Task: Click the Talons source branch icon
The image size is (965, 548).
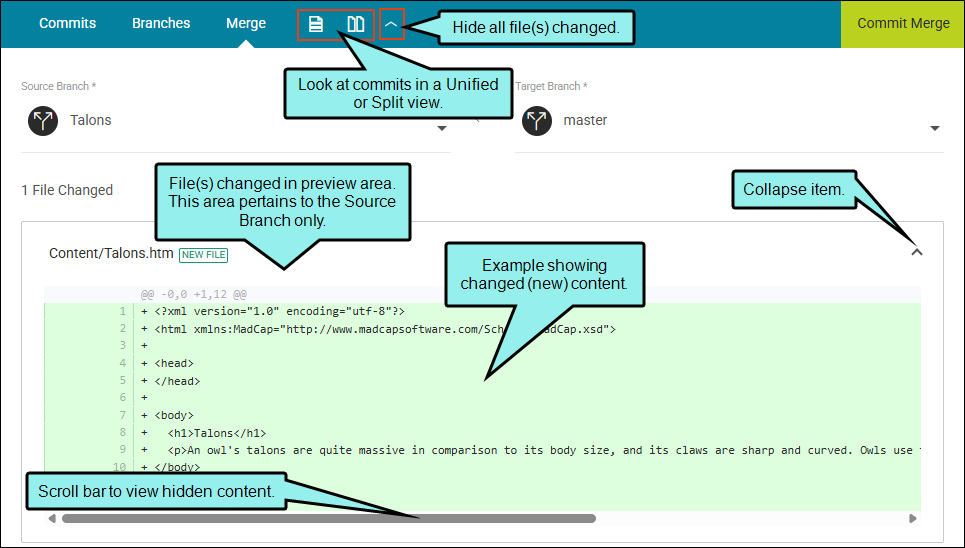Action: pos(44,121)
